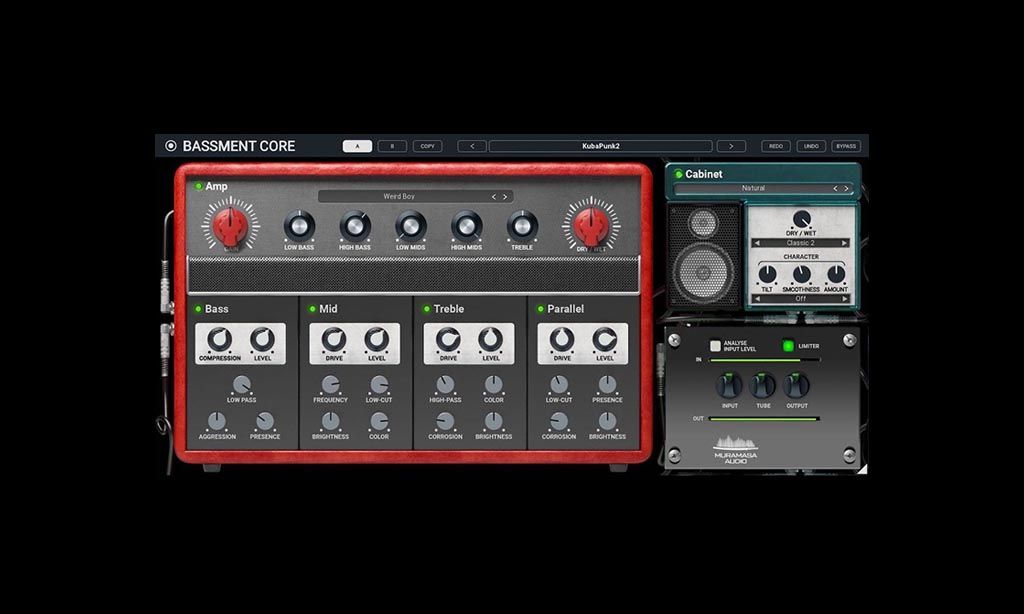Click the window resize corner handle
The height and width of the screenshot is (614, 1024).
863,468
